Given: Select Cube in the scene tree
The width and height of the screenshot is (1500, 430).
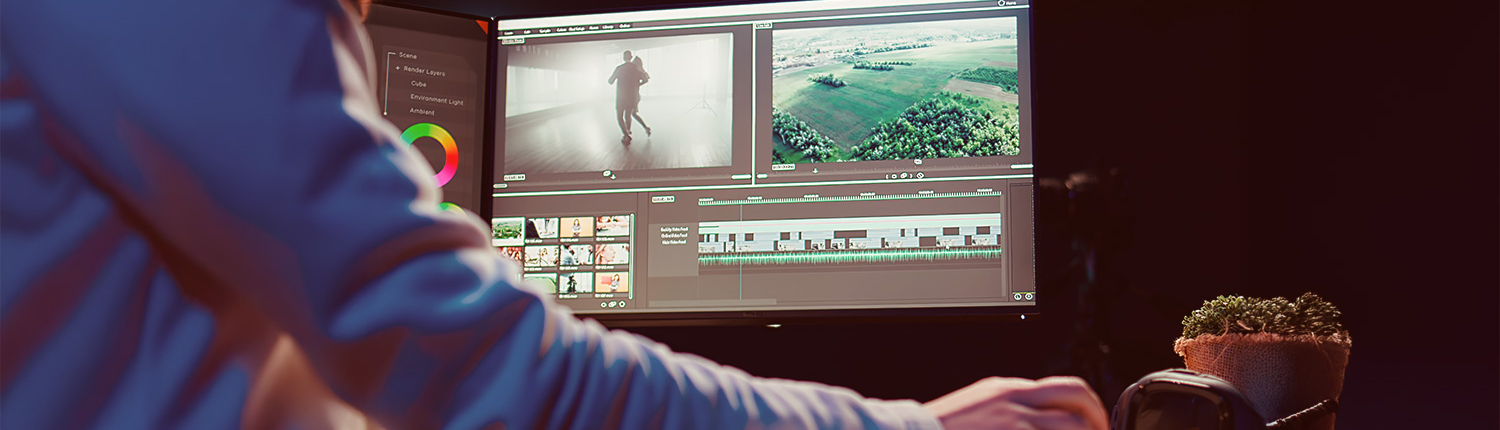Looking at the screenshot, I should (x=418, y=85).
